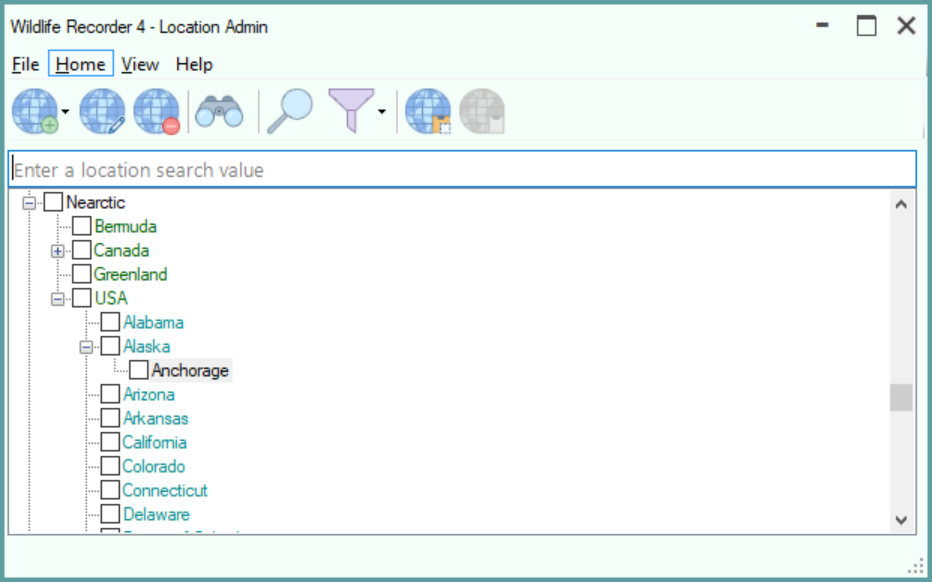This screenshot has width=932, height=582.
Task: Focus the location search value field
Action: [462, 169]
